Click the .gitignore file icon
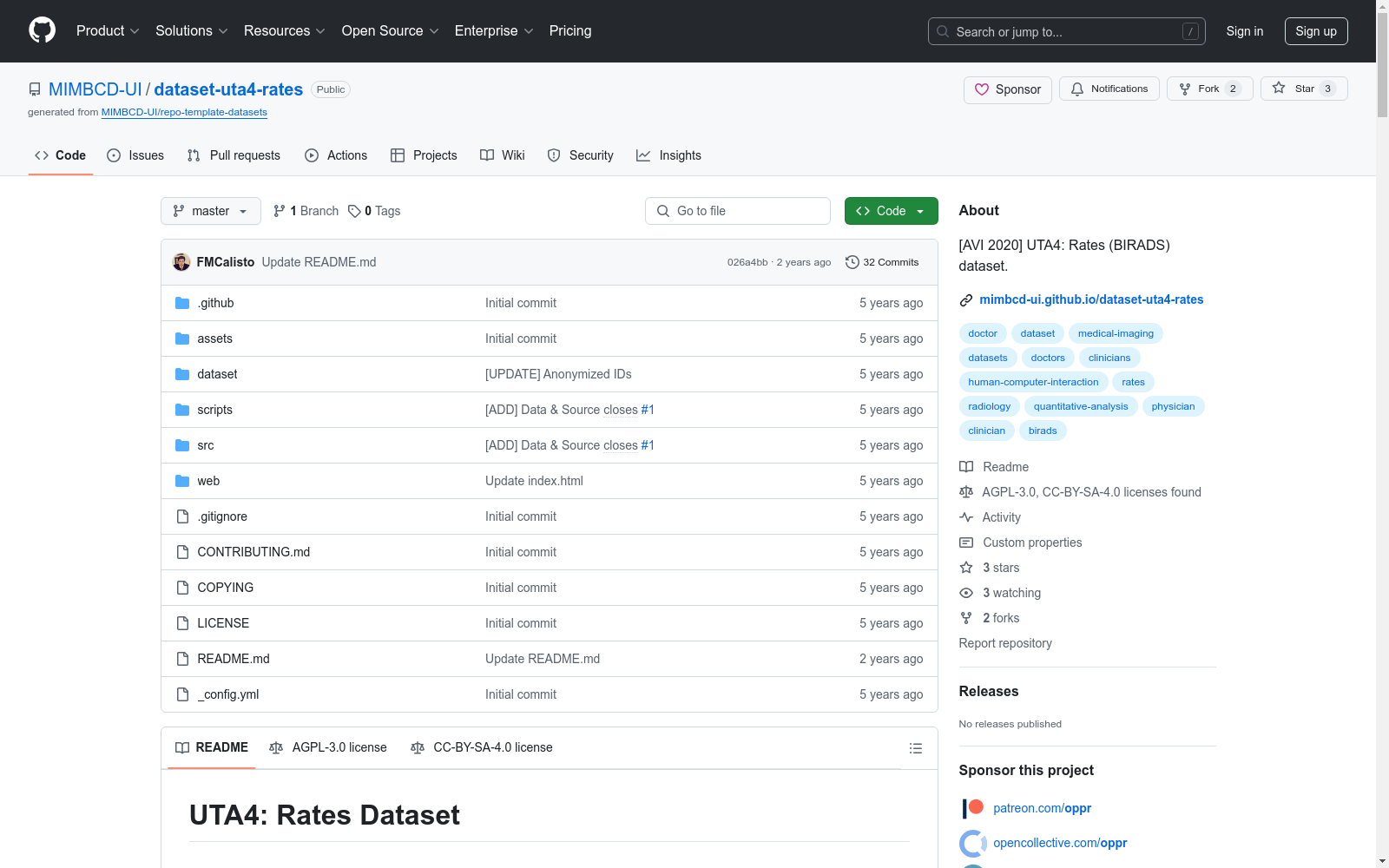The width and height of the screenshot is (1389, 868). coord(182,516)
